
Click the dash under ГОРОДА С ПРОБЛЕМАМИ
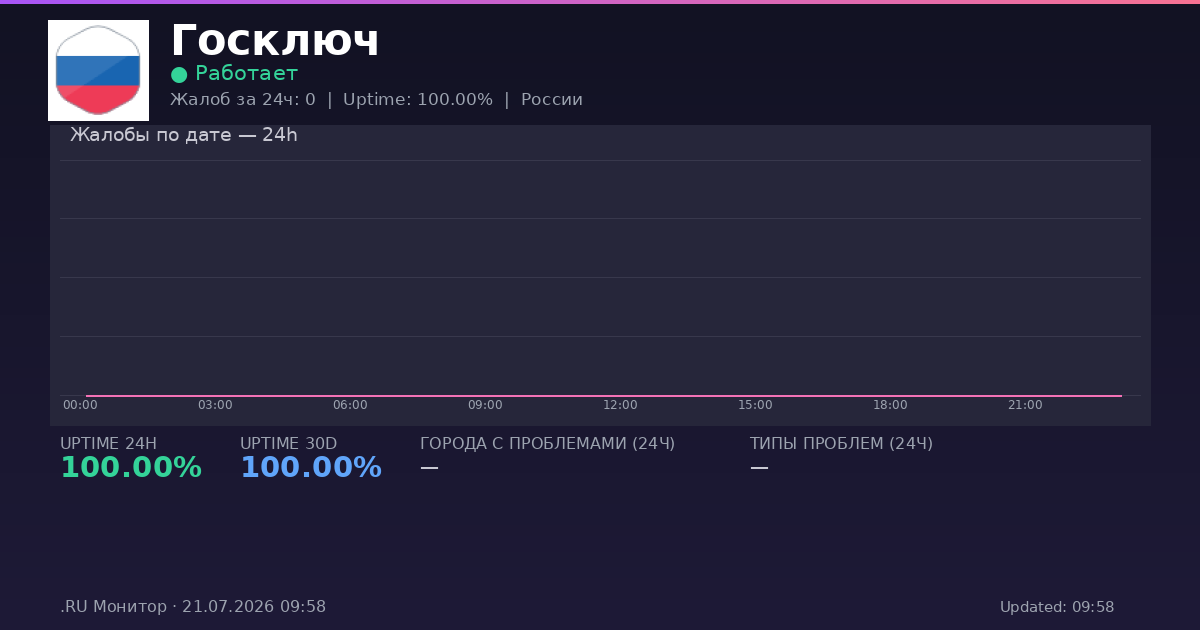[x=429, y=467]
